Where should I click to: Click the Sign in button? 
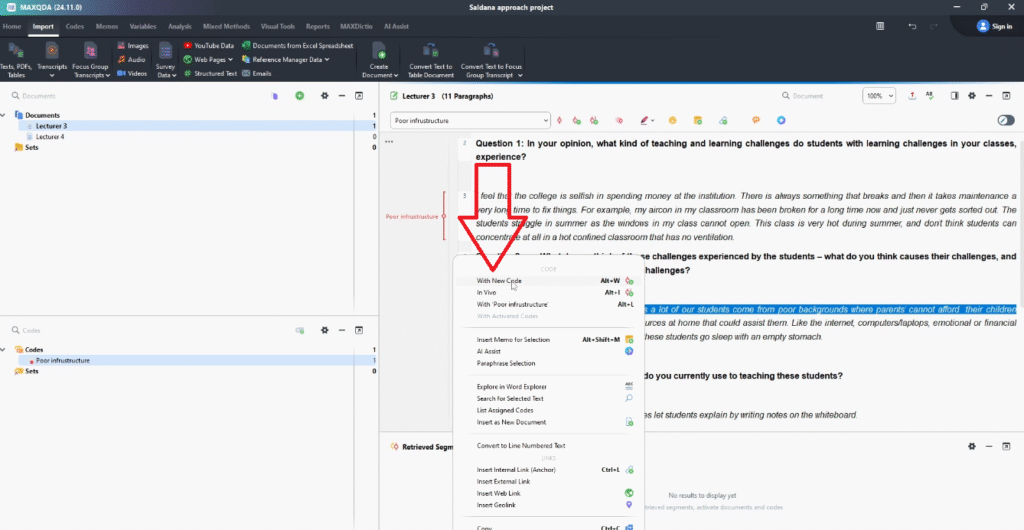[995, 26]
